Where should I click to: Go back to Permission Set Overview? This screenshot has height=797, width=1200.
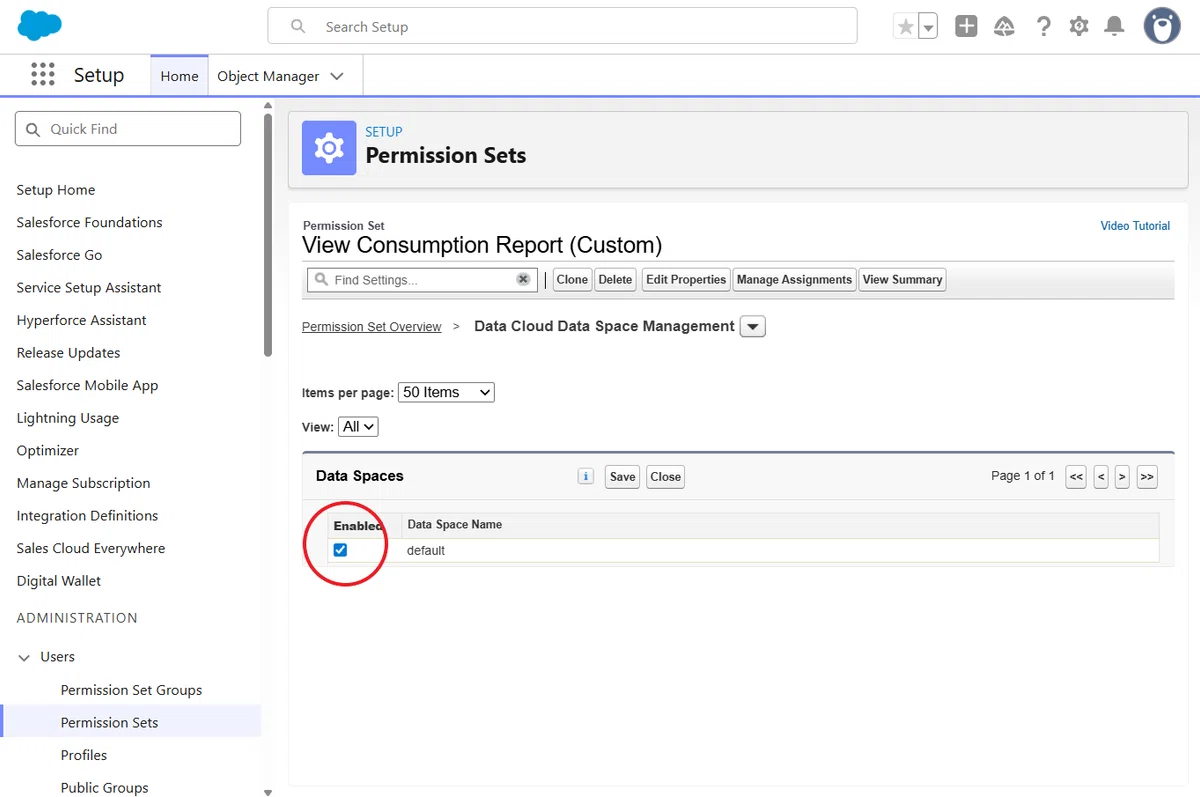pyautogui.click(x=372, y=327)
